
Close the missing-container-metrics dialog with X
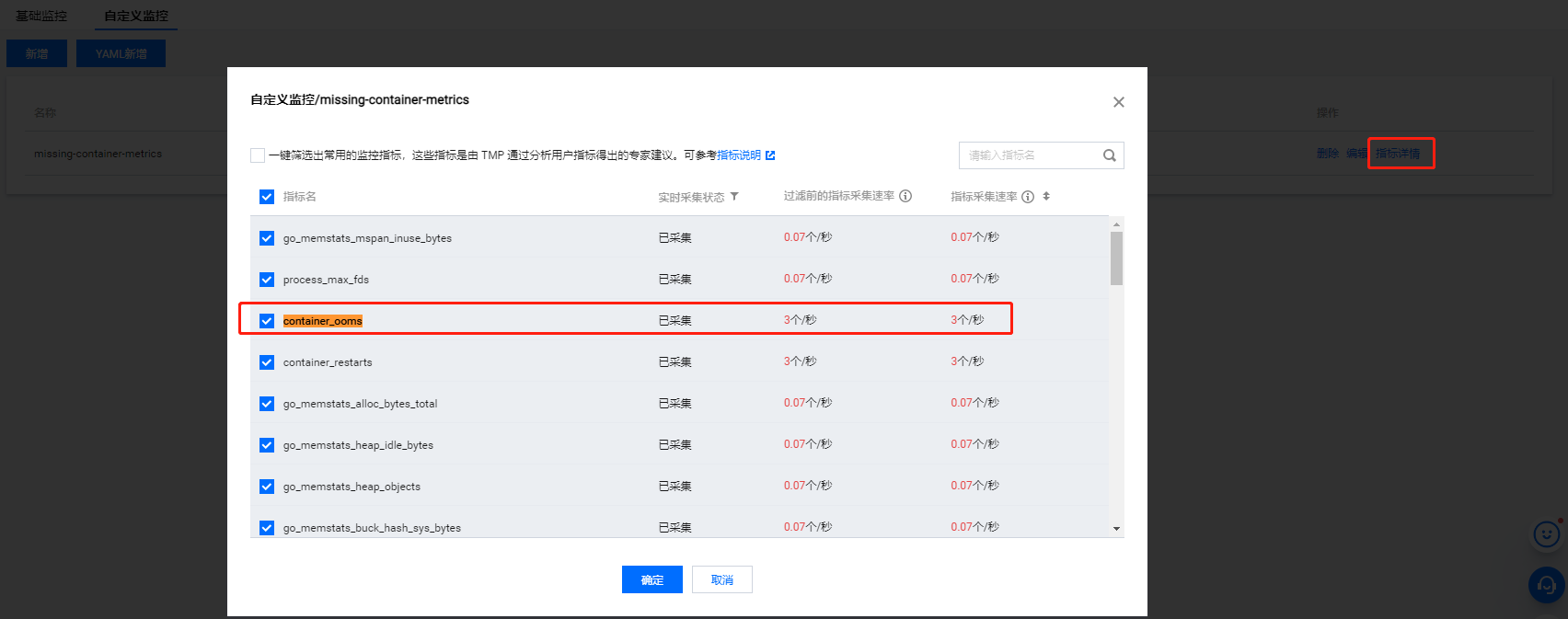[1118, 102]
